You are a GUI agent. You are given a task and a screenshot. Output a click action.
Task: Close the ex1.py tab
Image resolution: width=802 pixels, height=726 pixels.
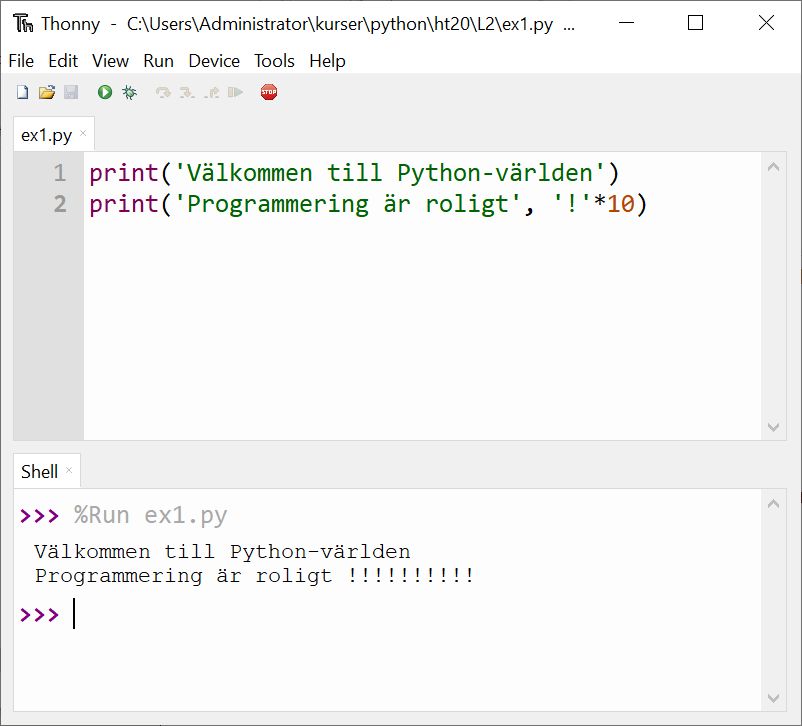(83, 134)
